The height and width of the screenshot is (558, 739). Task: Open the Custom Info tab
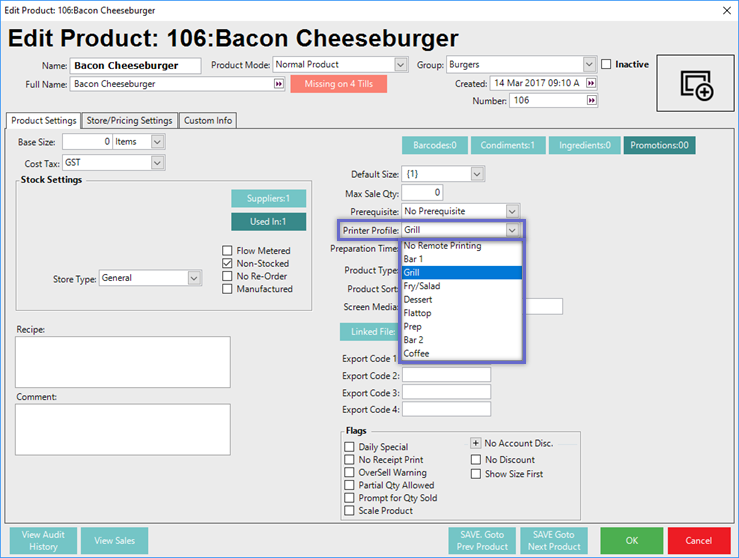pos(208,121)
